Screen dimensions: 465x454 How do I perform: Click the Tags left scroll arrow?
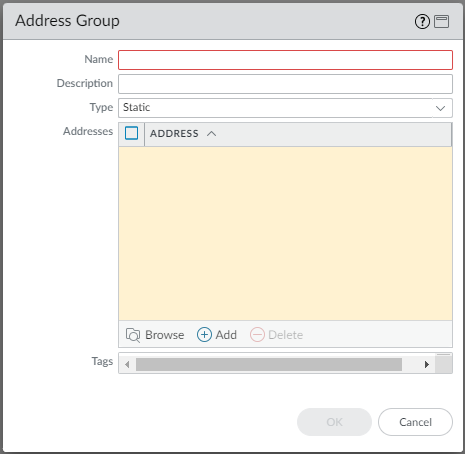point(127,364)
